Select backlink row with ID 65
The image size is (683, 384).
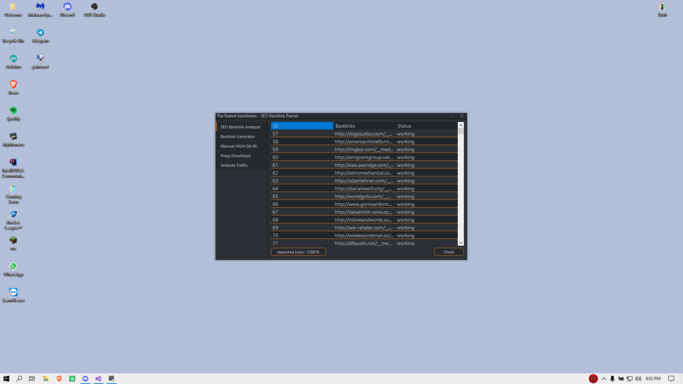click(x=364, y=196)
